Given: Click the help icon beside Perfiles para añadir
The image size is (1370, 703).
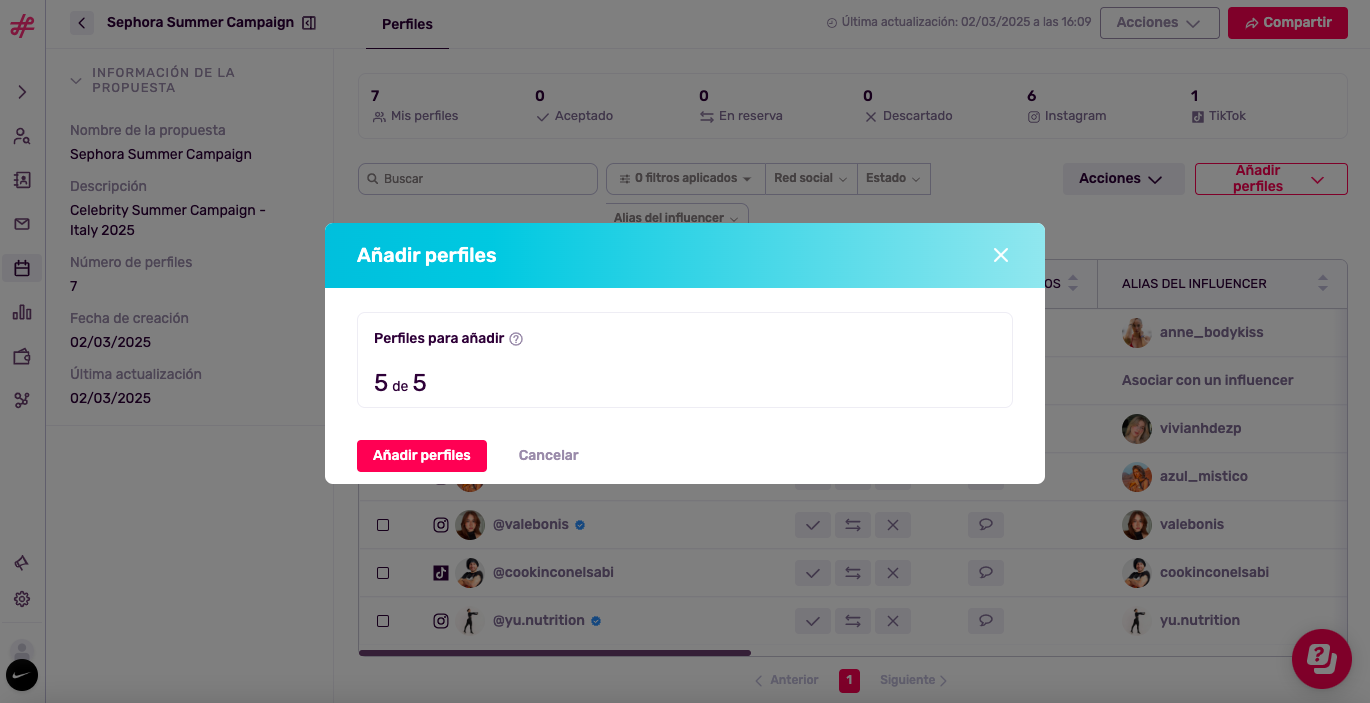Looking at the screenshot, I should pyautogui.click(x=516, y=339).
